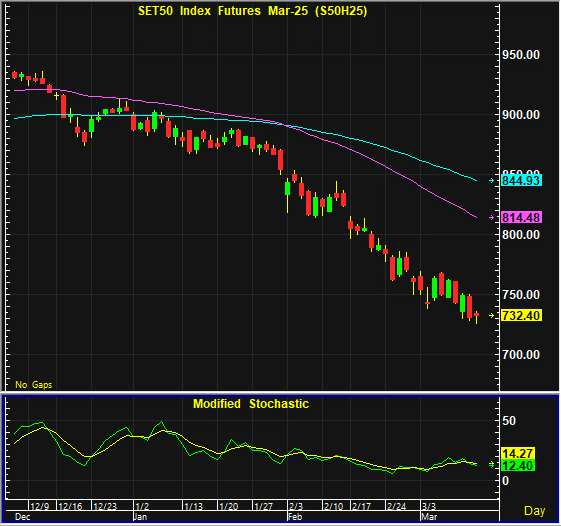Screen dimensions: 561x526
Task: Select the 1/13 date marker
Action: click(193, 506)
